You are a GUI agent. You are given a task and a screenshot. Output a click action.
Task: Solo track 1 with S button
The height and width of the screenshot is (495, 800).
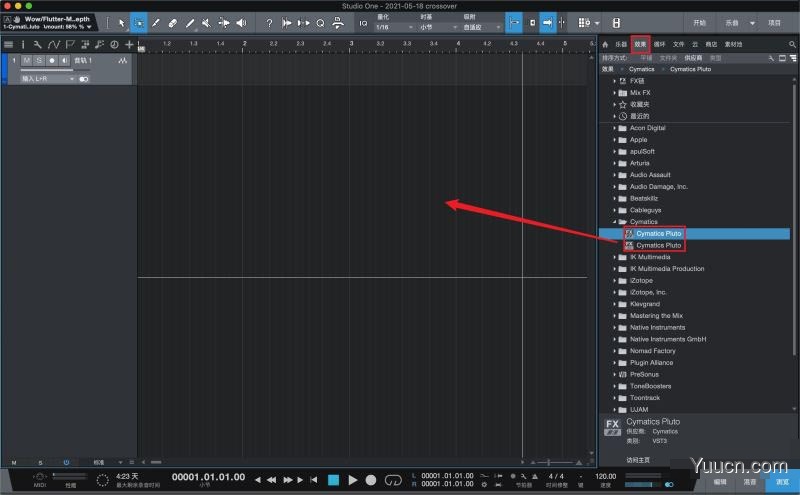[39, 61]
